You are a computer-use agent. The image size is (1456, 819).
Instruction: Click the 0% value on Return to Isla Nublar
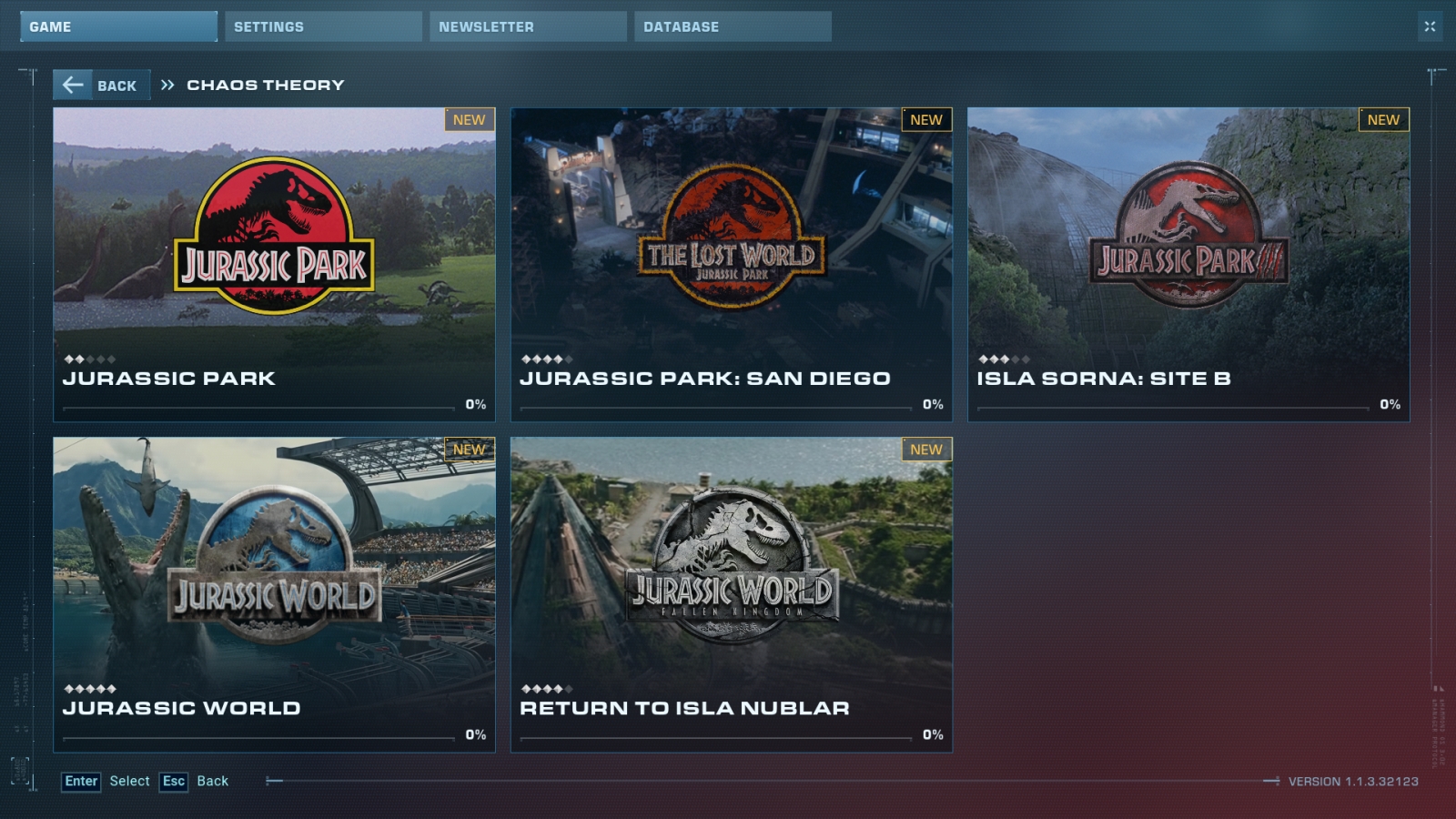pyautogui.click(x=933, y=734)
